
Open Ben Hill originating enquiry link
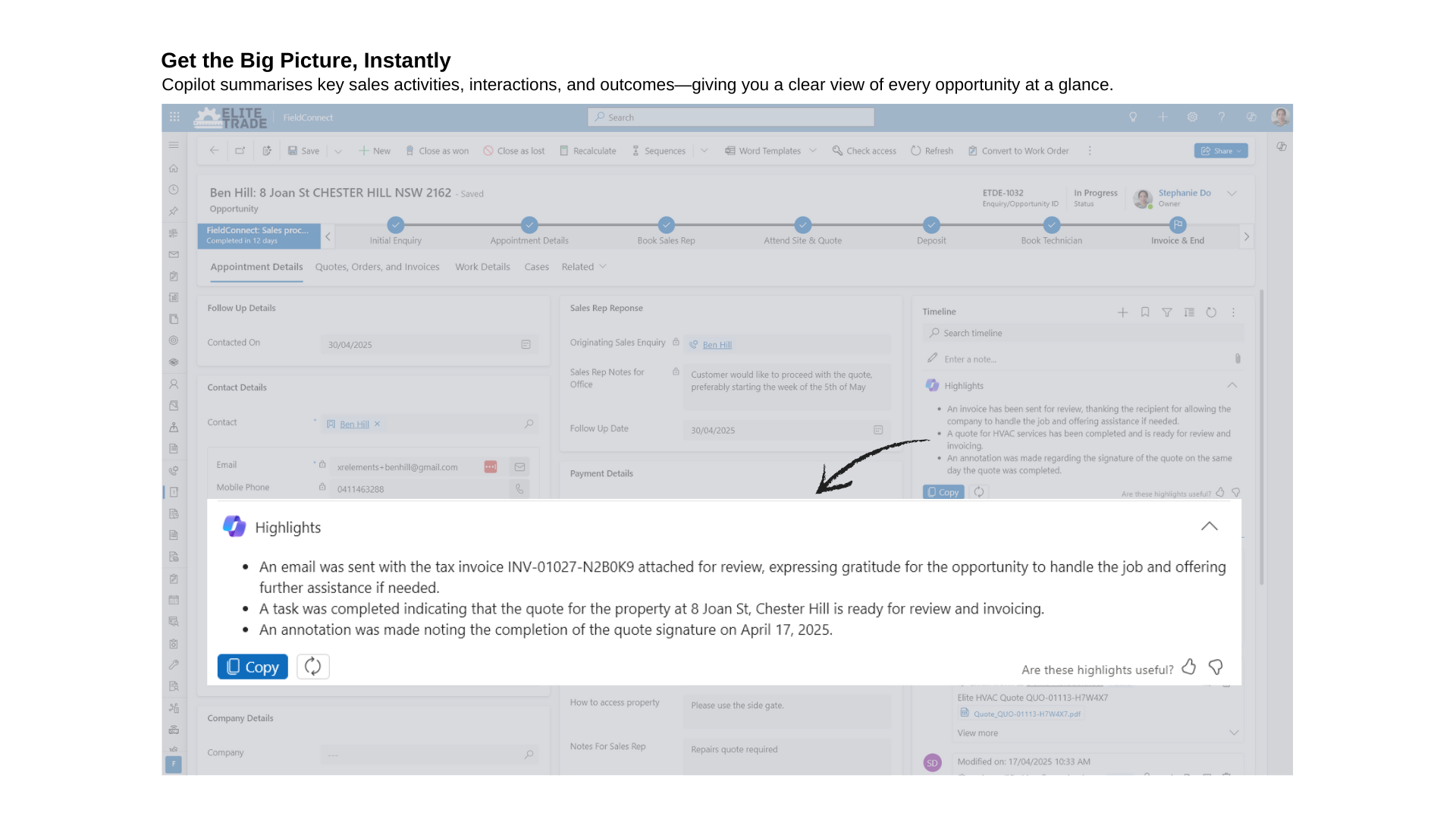tap(717, 344)
